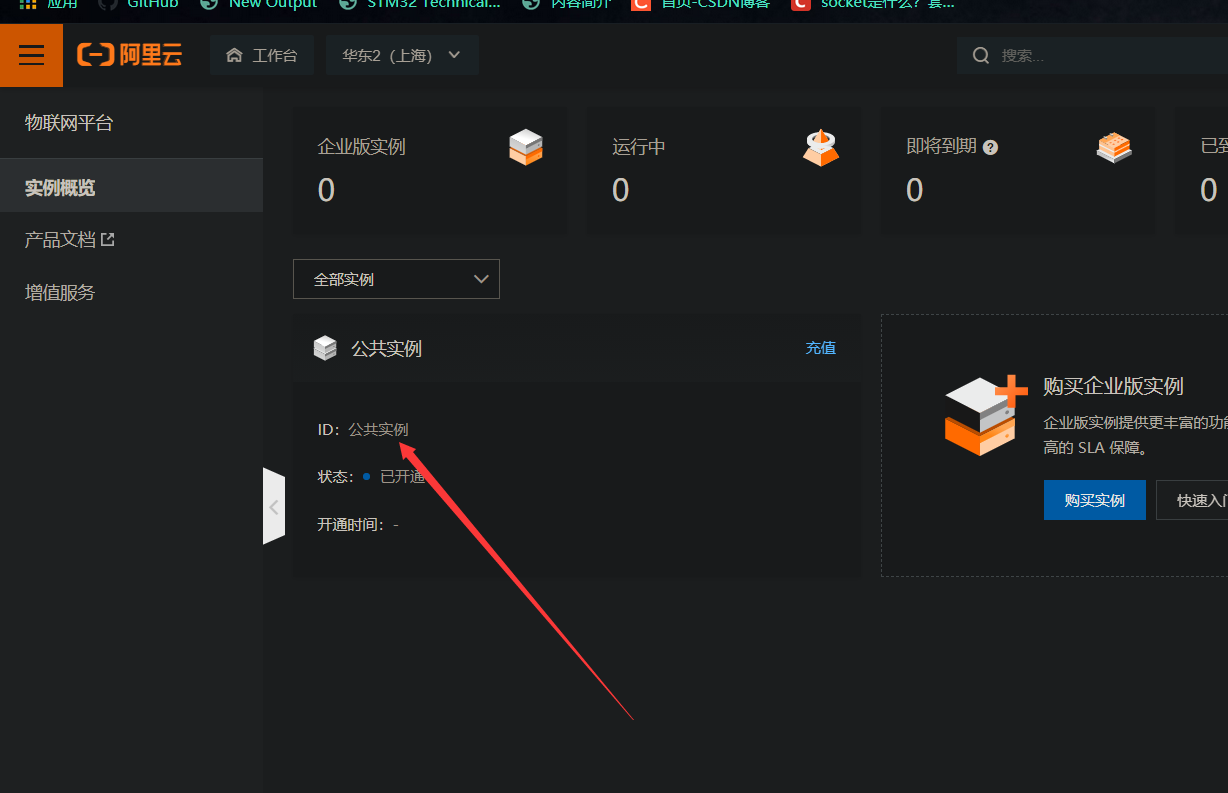Image resolution: width=1228 pixels, height=793 pixels.
Task: Click the help question mark beside 即将到期
Action: coord(990,146)
